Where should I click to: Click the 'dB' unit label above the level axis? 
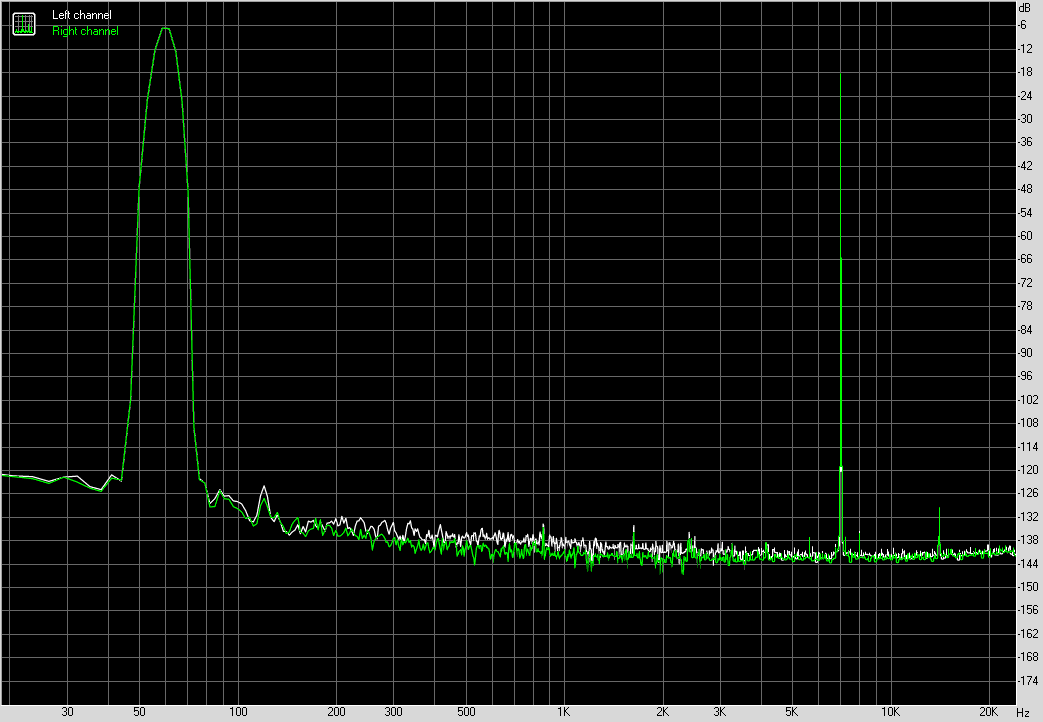[1024, 8]
